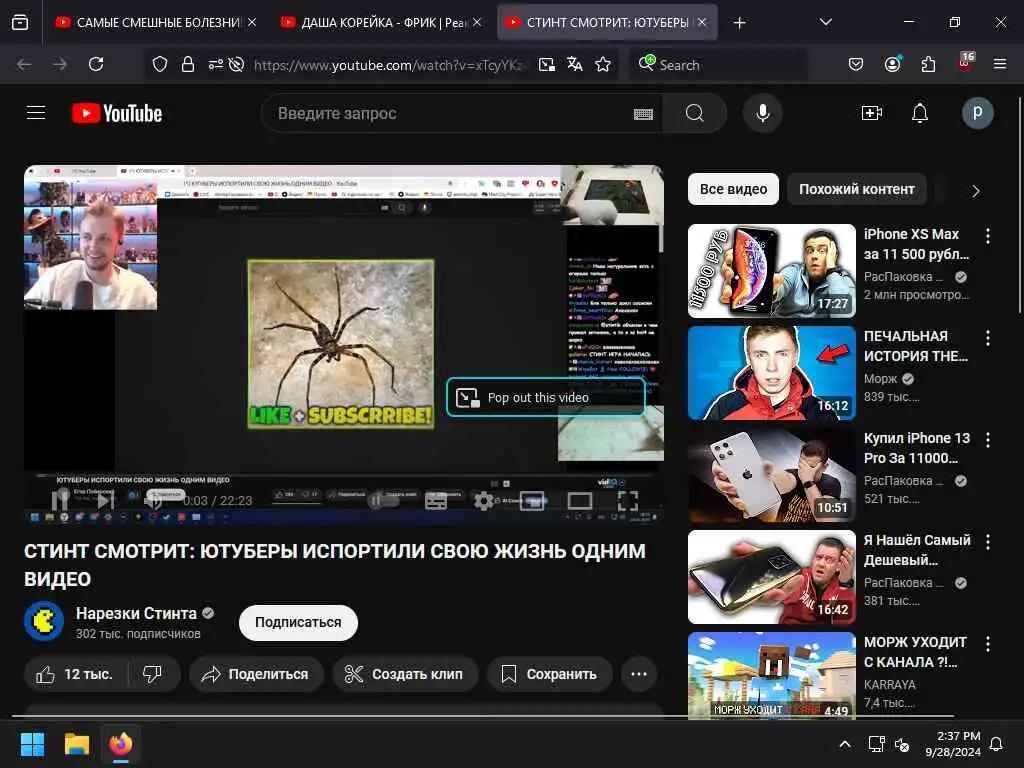Click the Поделиться share button
The width and height of the screenshot is (1024, 768).
point(256,674)
